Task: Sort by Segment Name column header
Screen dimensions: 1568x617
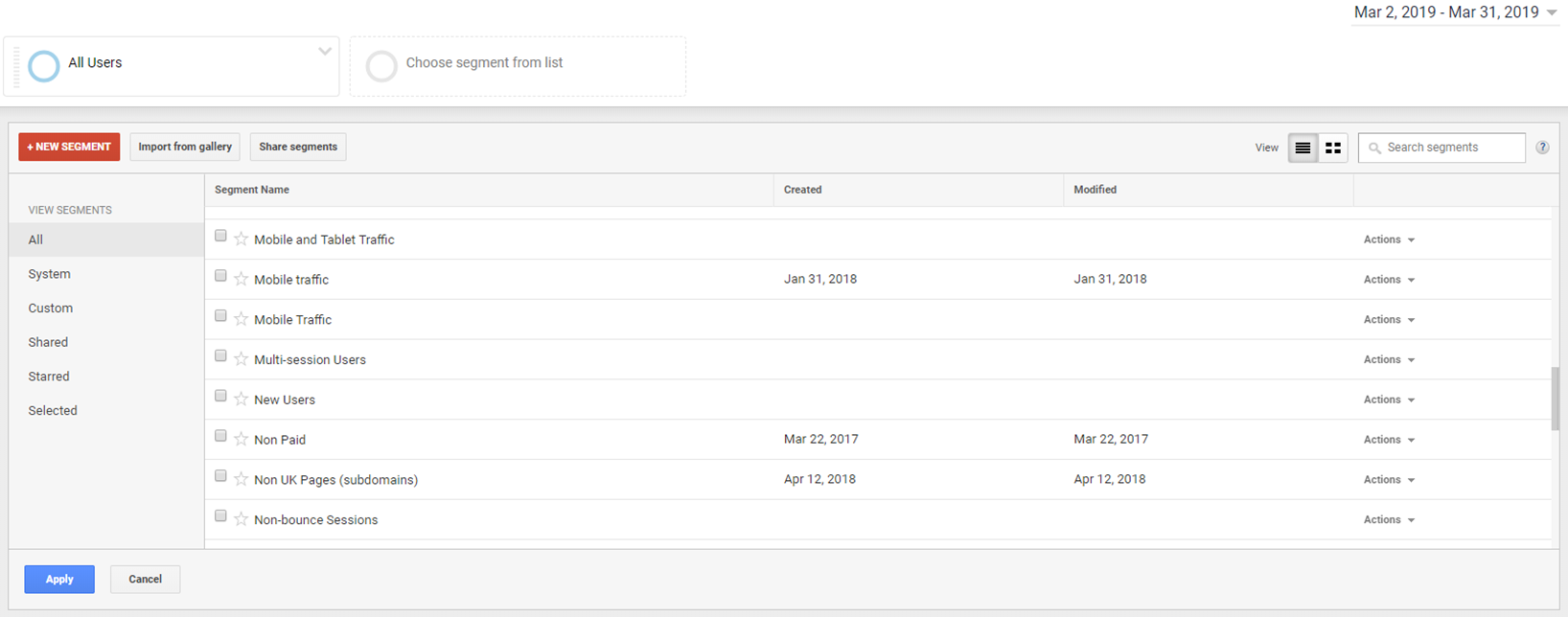Action: (489, 190)
